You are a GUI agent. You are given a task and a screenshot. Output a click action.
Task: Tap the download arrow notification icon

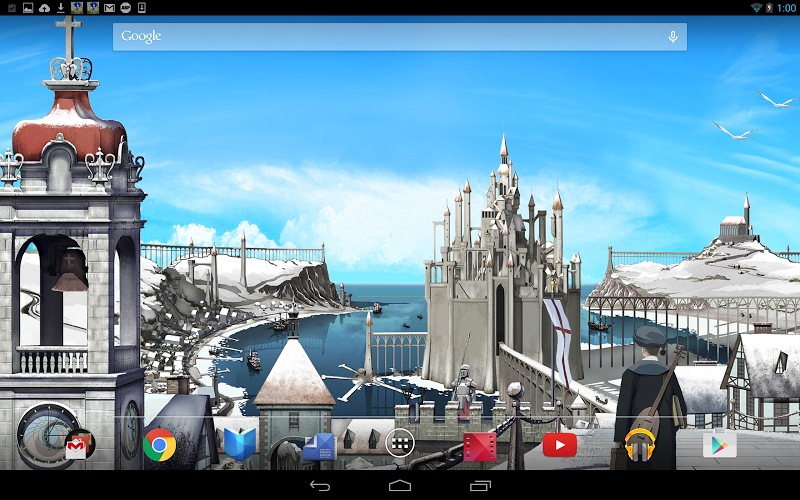point(61,8)
